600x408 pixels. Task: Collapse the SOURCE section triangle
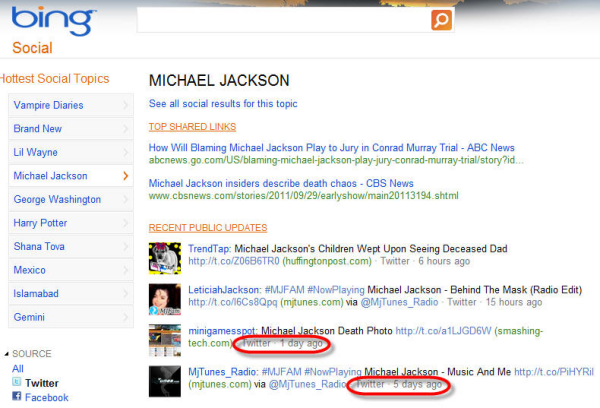coord(7,354)
